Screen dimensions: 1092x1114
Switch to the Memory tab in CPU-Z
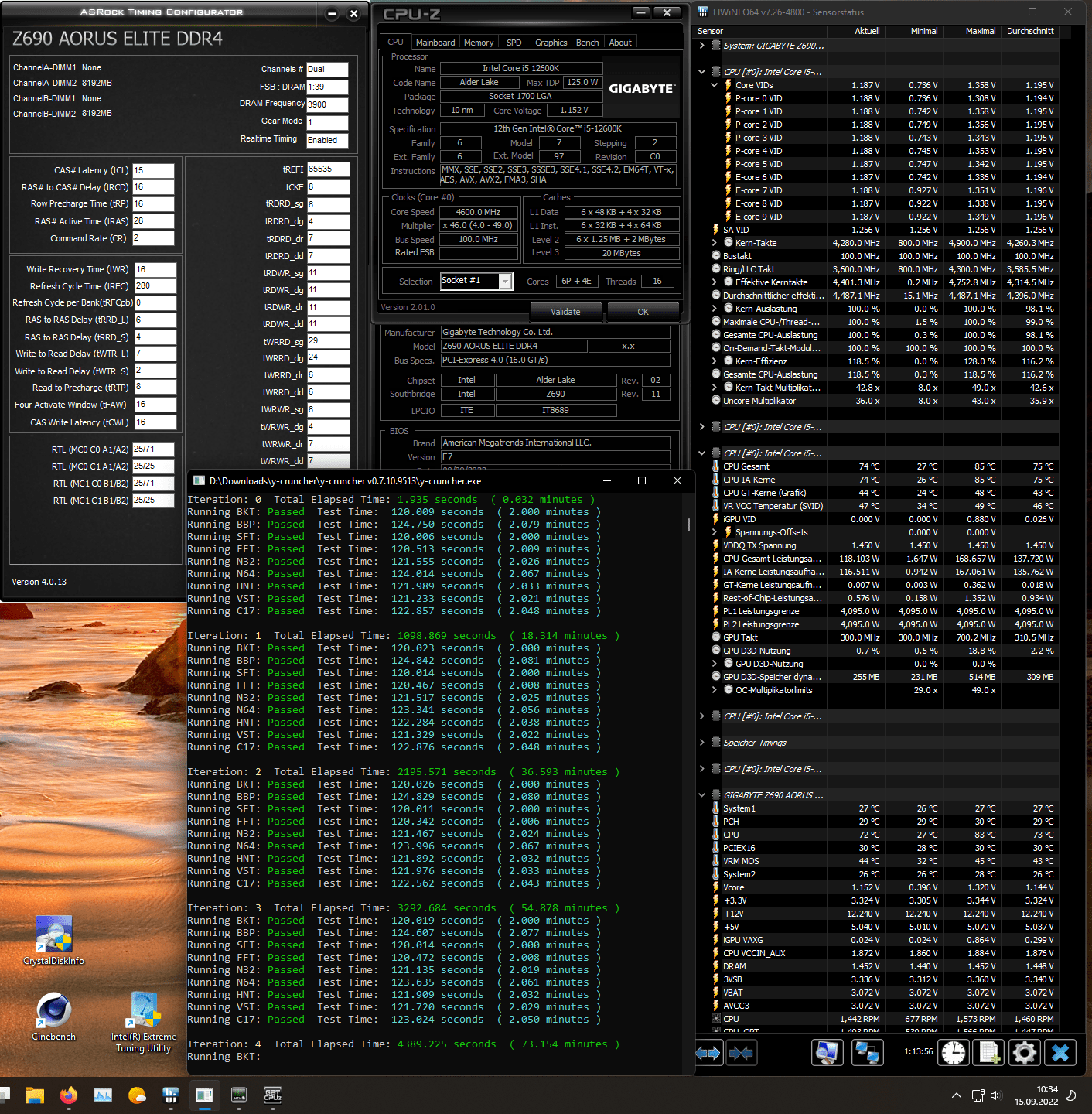pyautogui.click(x=479, y=43)
